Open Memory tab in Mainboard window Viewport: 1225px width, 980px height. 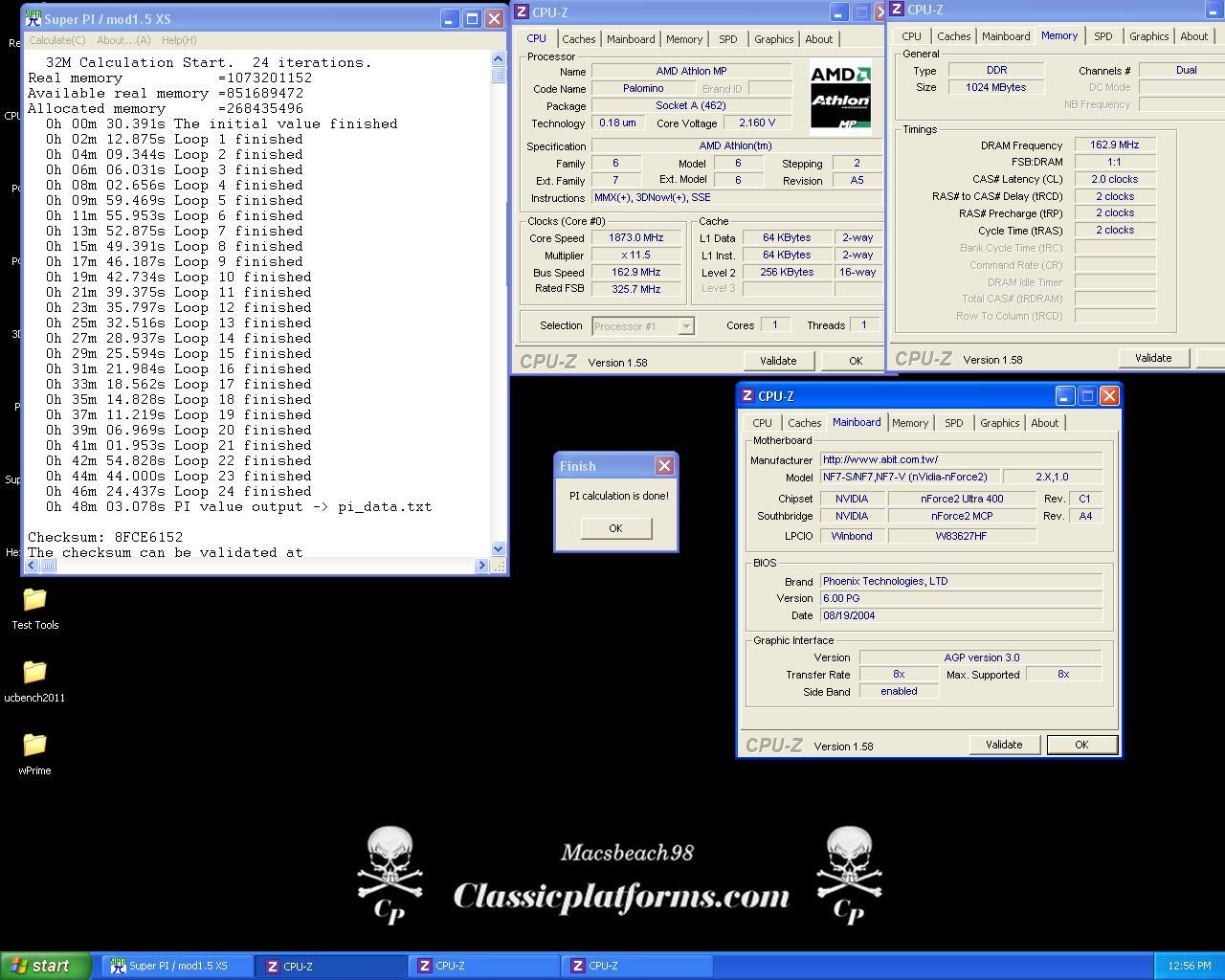pyautogui.click(x=910, y=423)
